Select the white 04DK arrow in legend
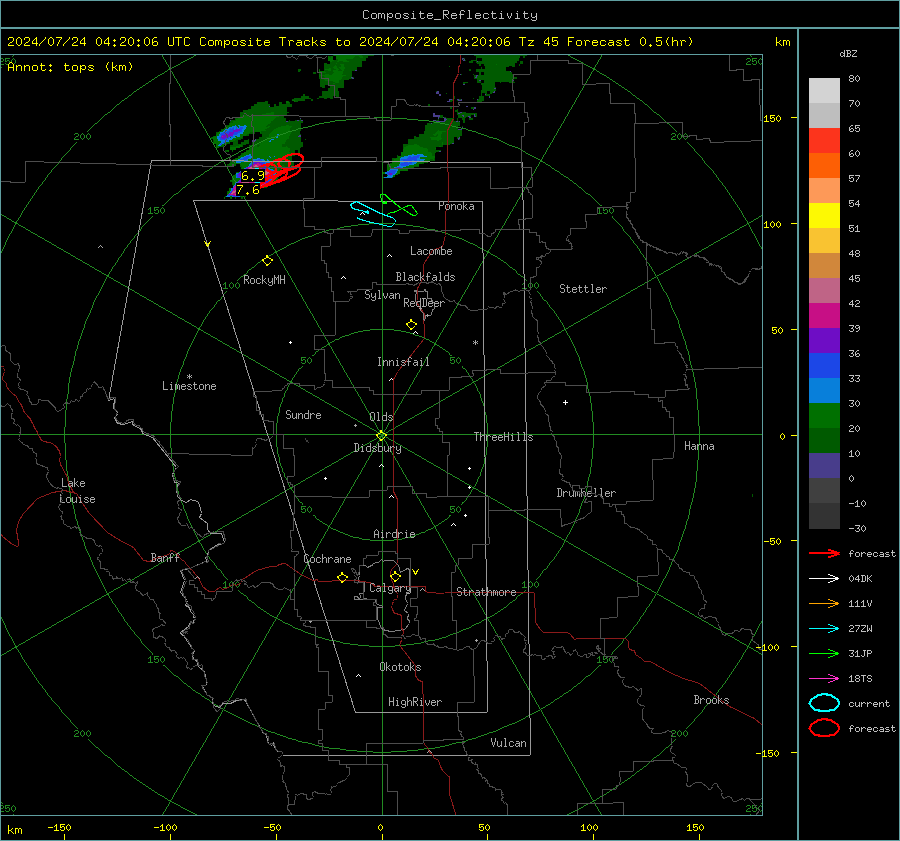This screenshot has height=841, width=900. coord(824,578)
